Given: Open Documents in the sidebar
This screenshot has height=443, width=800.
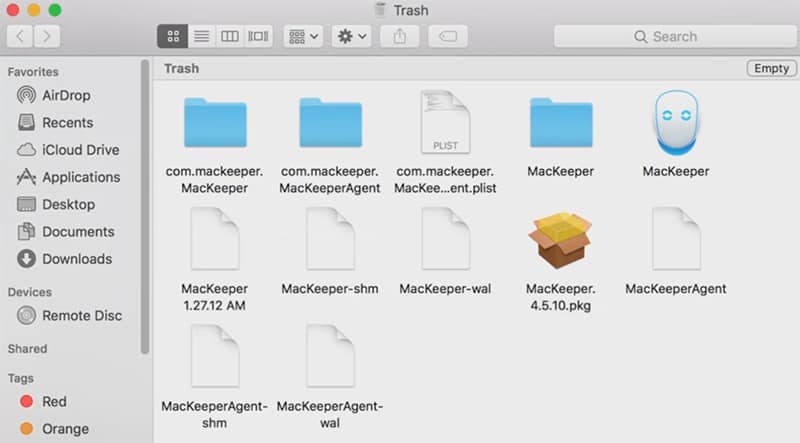Looking at the screenshot, I should [65, 232].
